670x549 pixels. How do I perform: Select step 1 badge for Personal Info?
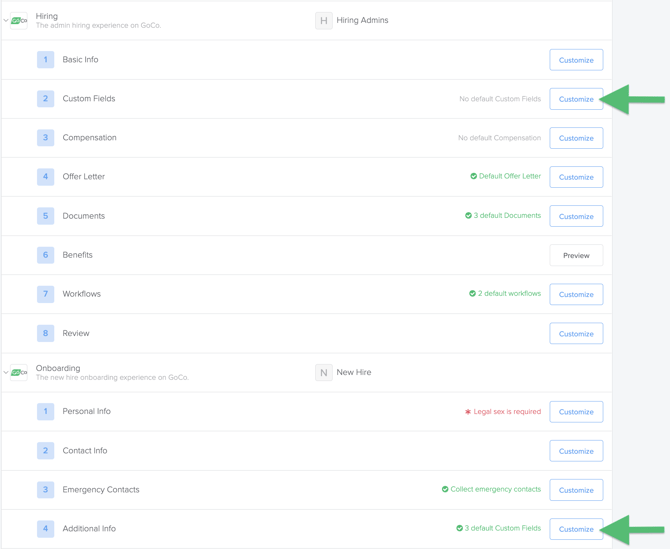point(45,411)
